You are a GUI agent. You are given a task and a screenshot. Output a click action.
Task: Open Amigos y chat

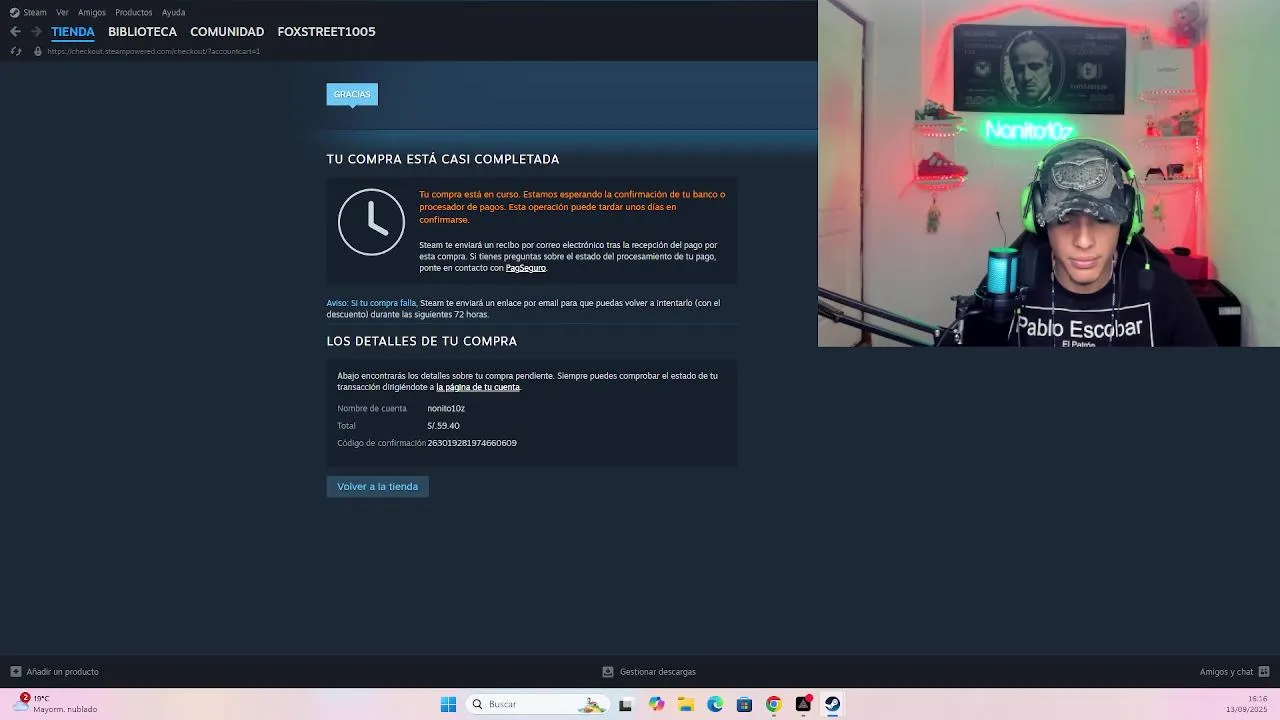click(x=1226, y=672)
